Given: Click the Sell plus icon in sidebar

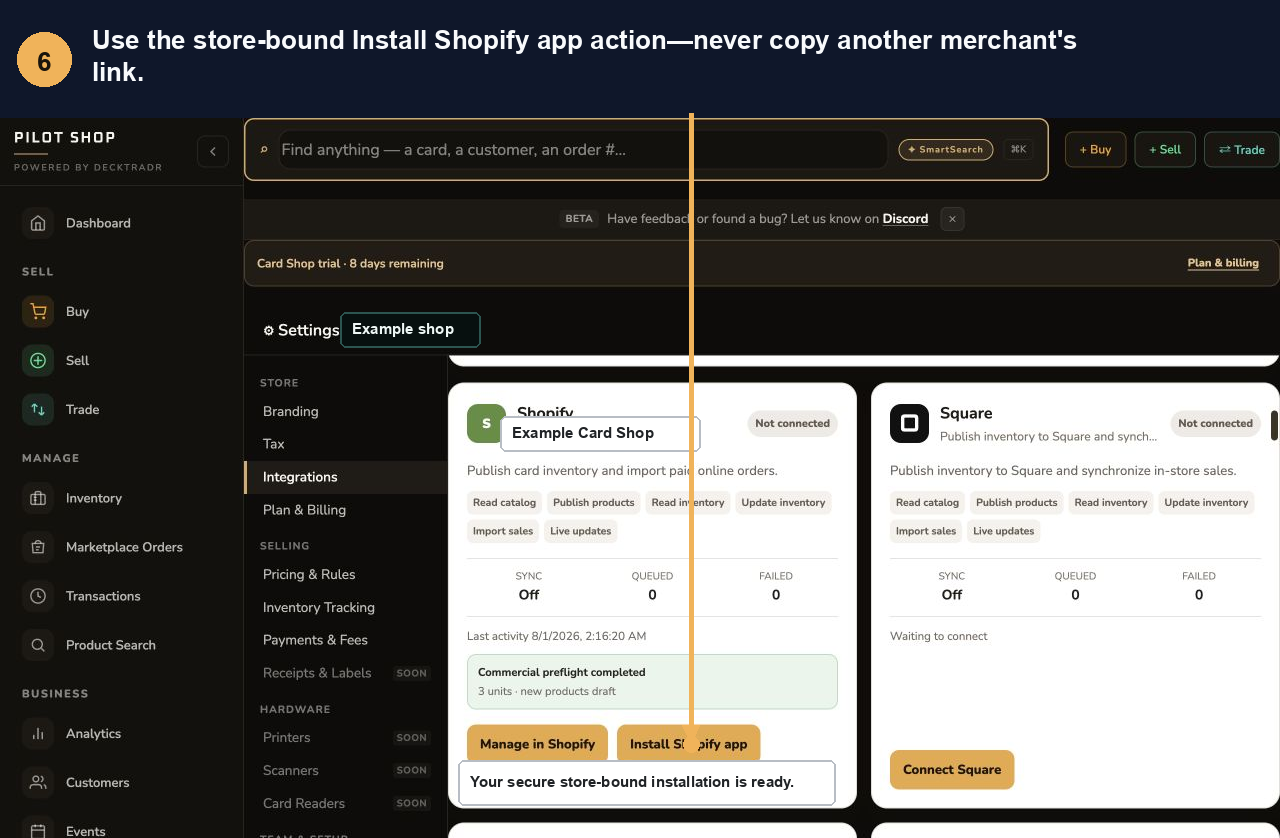Looking at the screenshot, I should 38,360.
